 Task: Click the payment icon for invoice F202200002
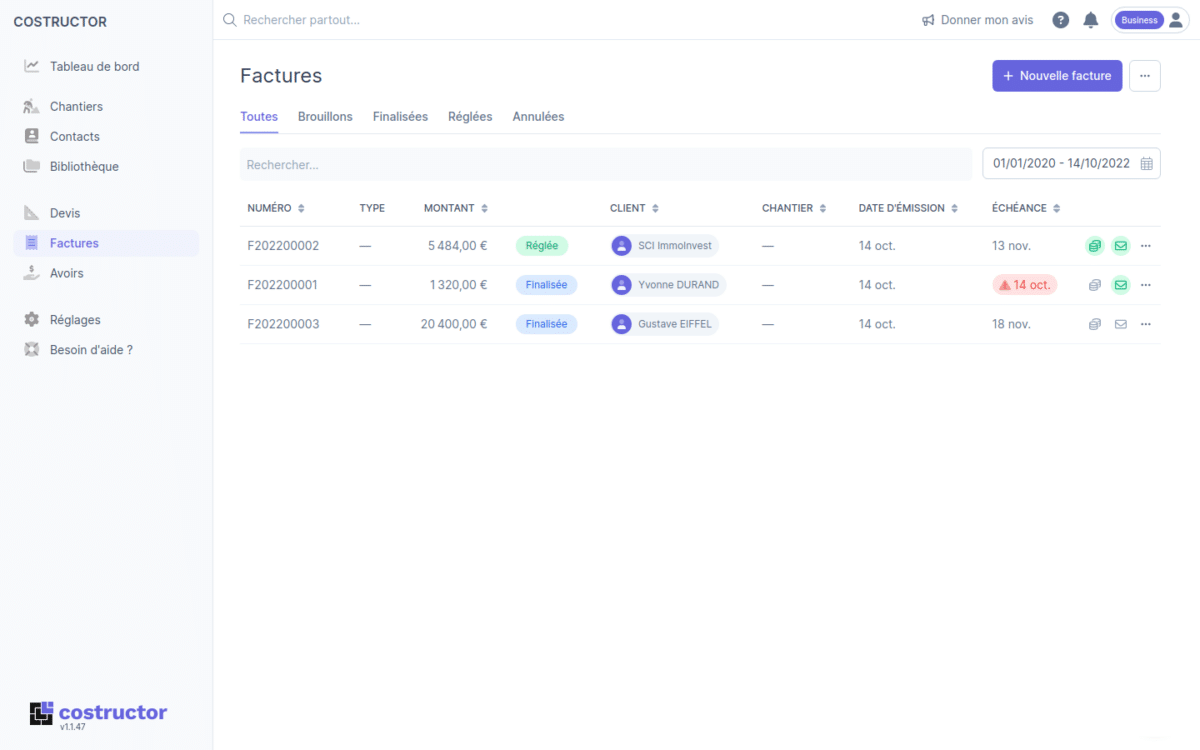pos(1095,246)
